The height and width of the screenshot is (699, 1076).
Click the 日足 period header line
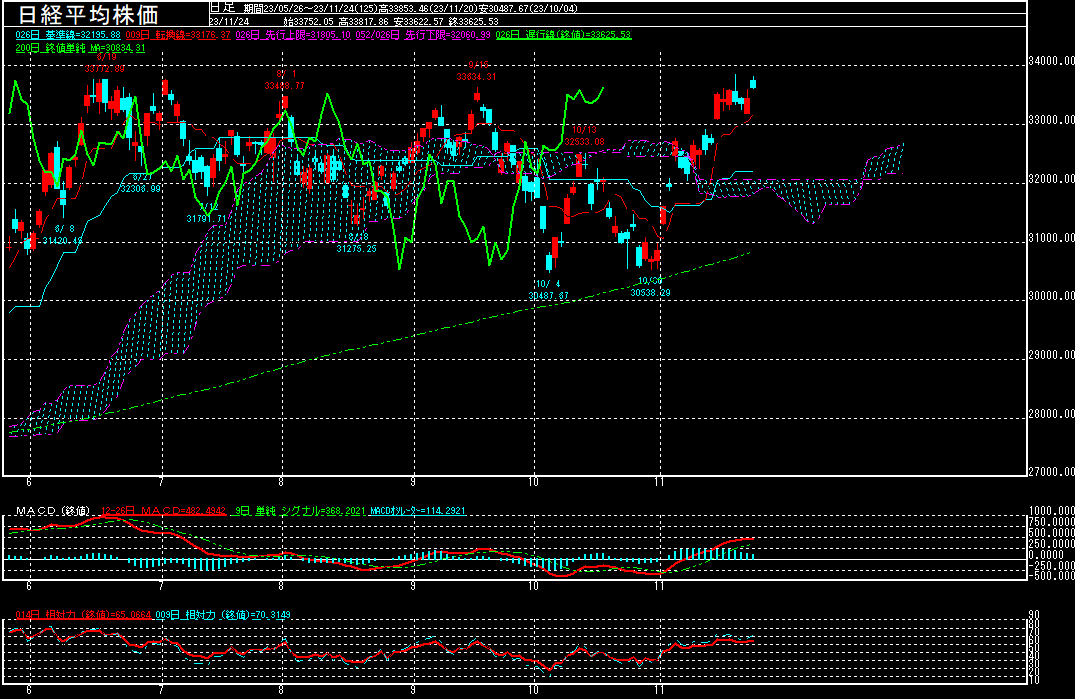394,8
